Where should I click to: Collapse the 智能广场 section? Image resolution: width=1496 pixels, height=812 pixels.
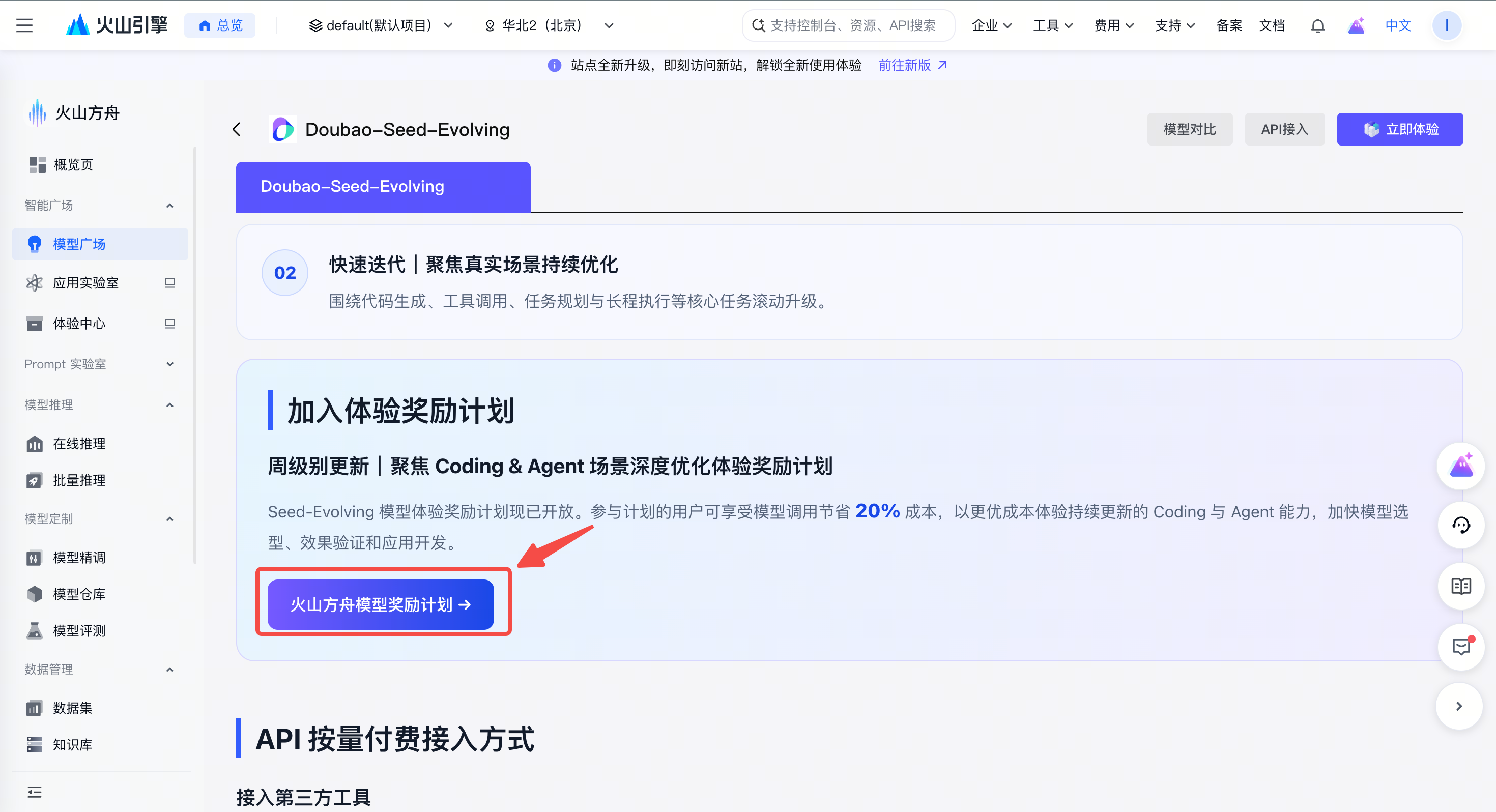(169, 206)
